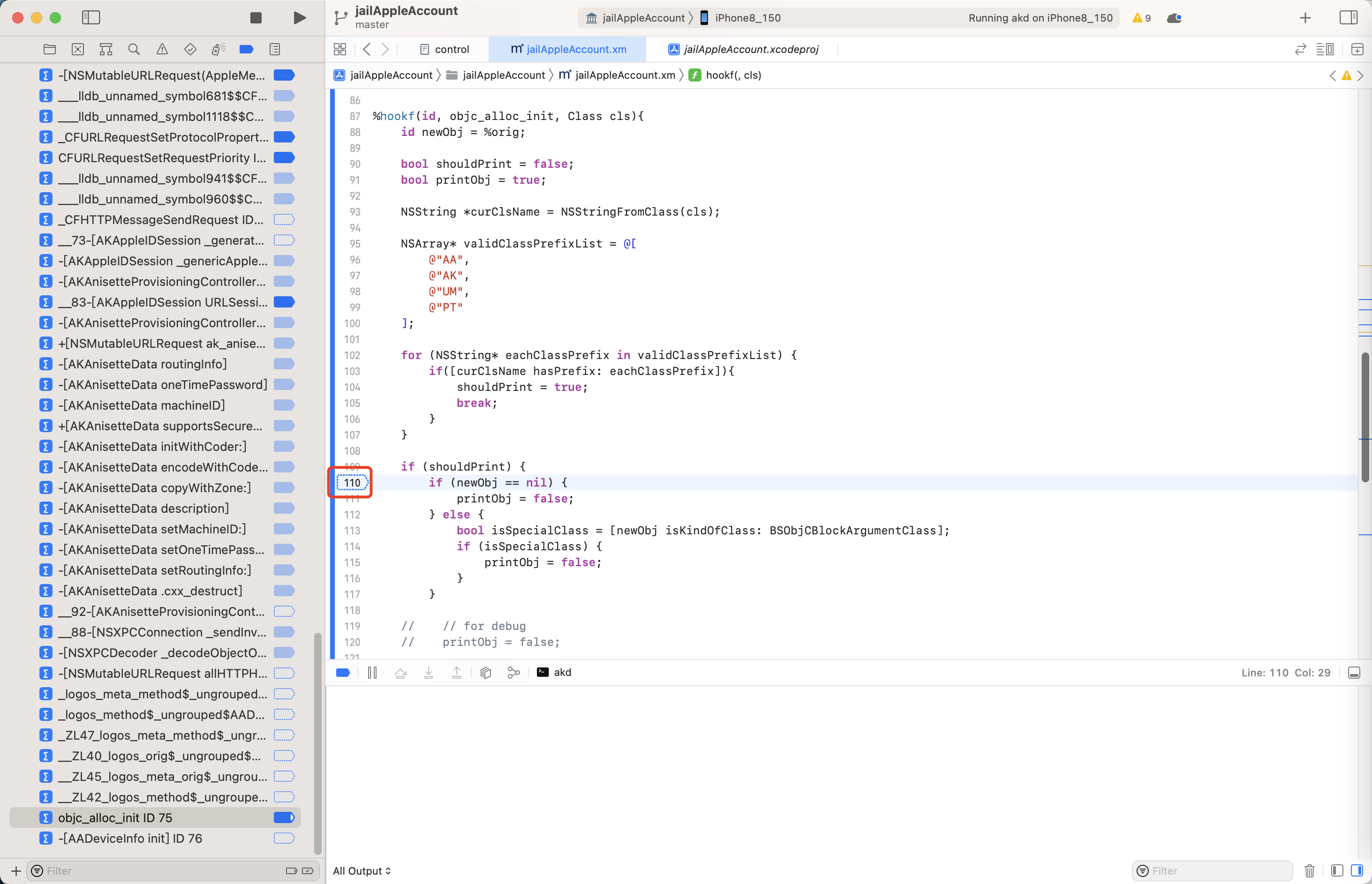Jump to previous issue arrow

1333,75
